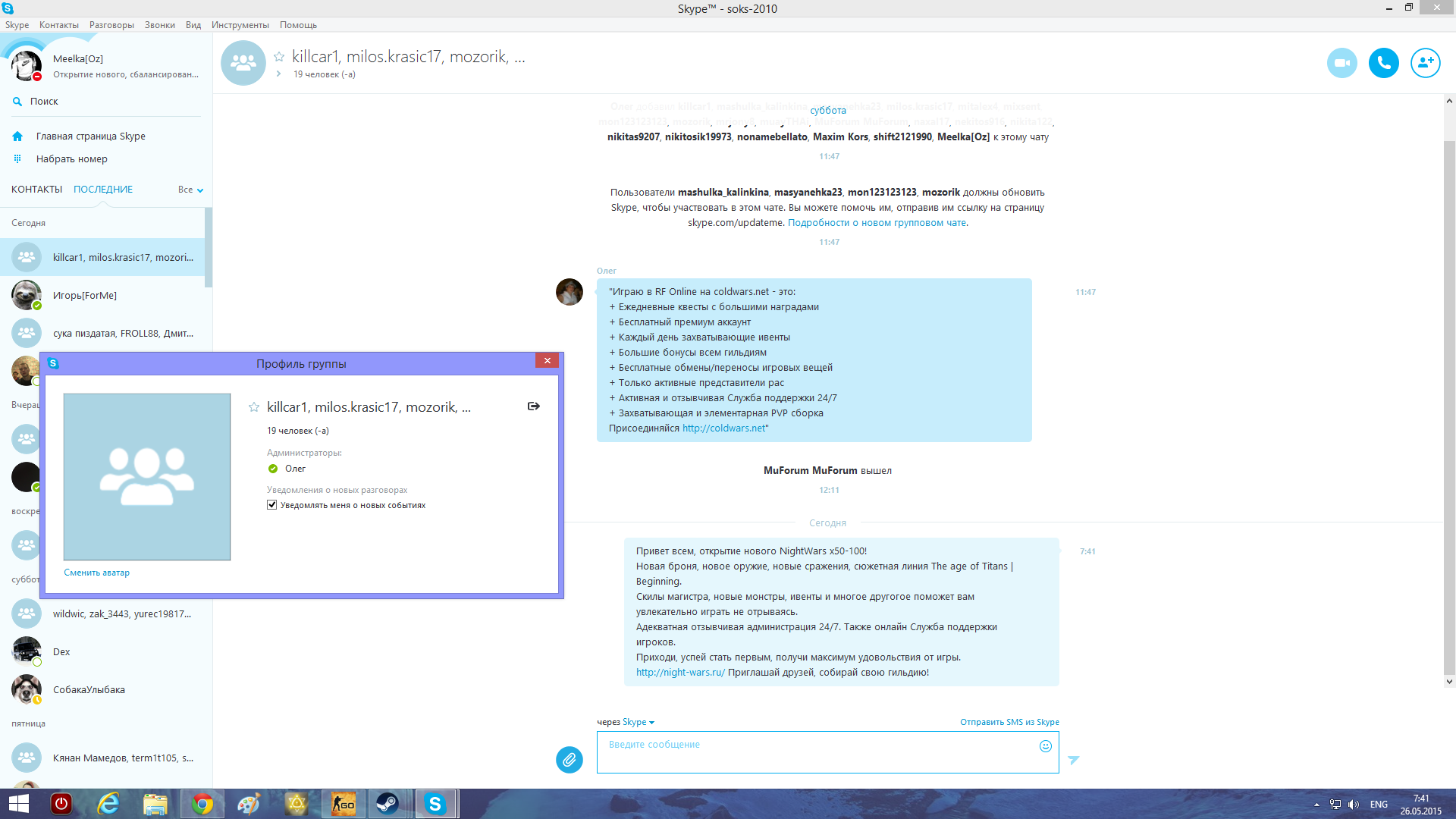Switch to the ПОСЛЕДНИЕ tab
The image size is (1456, 819).
pos(103,190)
